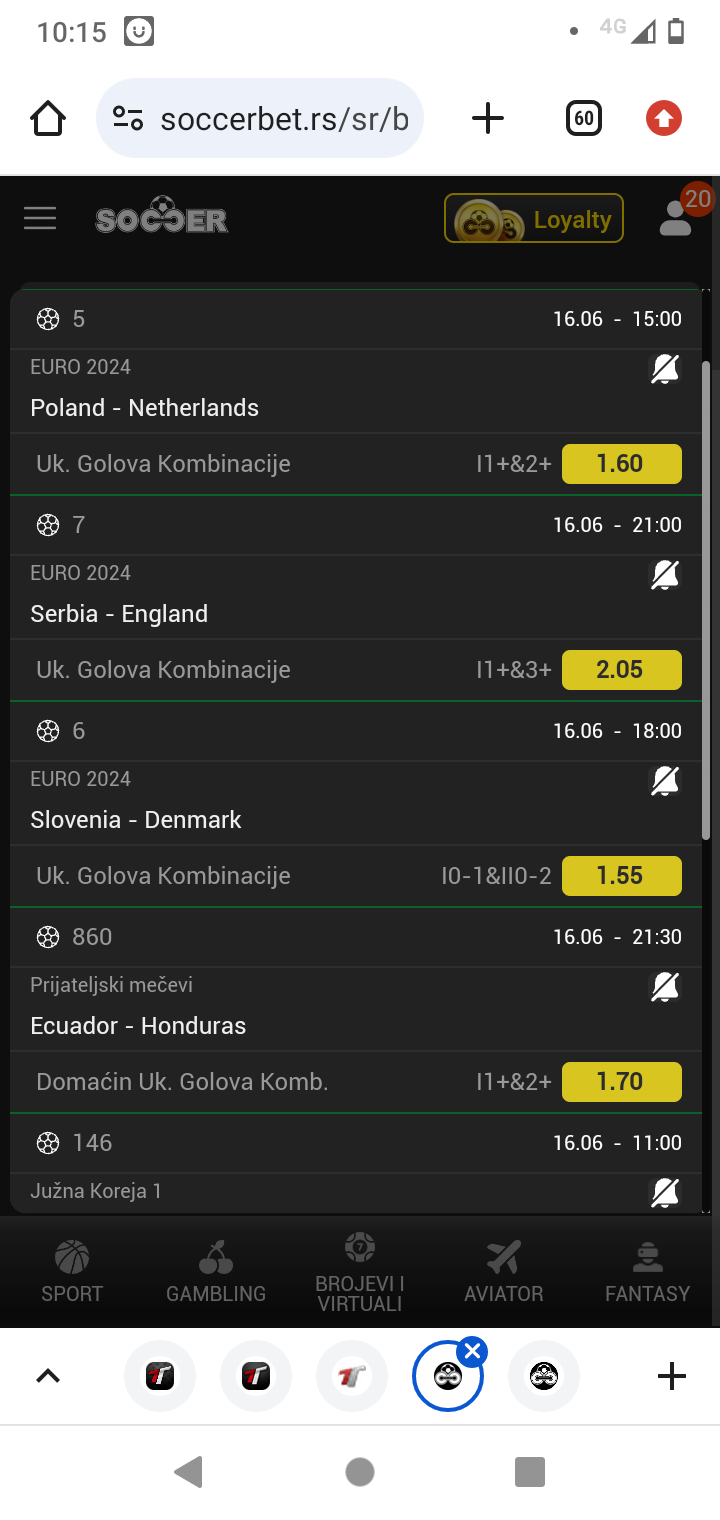Open the user account profile icon

(676, 218)
